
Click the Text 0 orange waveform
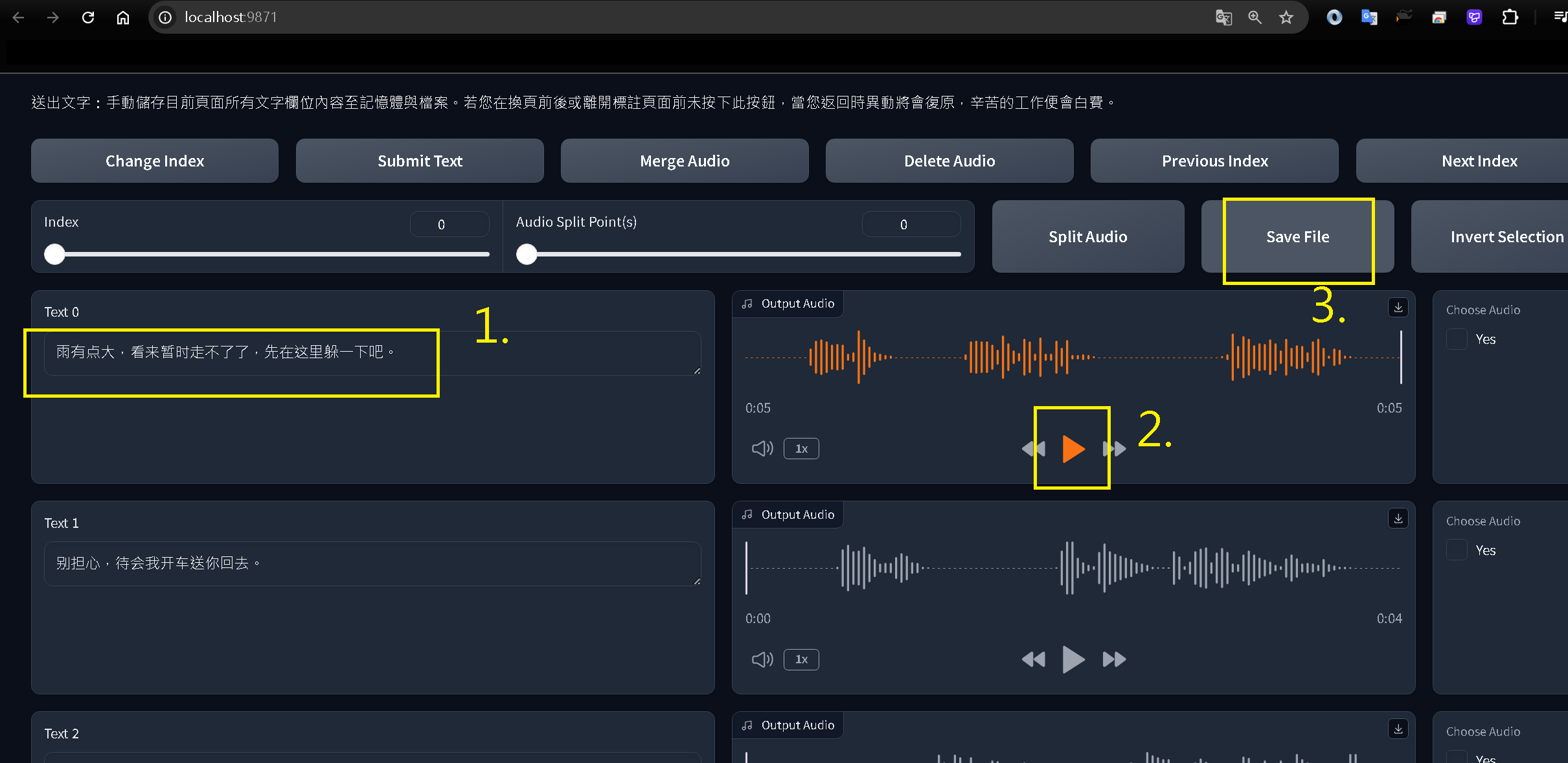(x=1073, y=357)
